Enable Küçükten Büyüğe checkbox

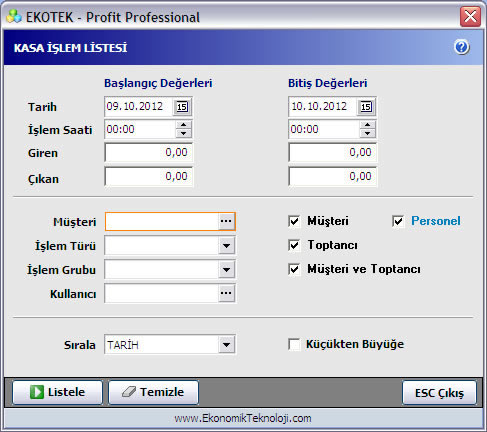[294, 344]
